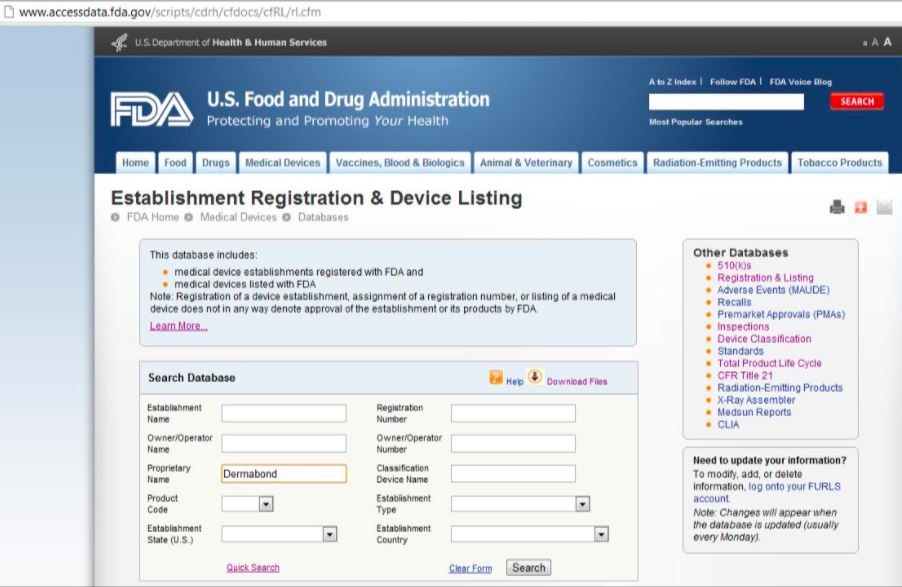The image size is (902, 587).
Task: Click the Proprietary Name field containing Dermabond
Action: pyautogui.click(x=284, y=474)
